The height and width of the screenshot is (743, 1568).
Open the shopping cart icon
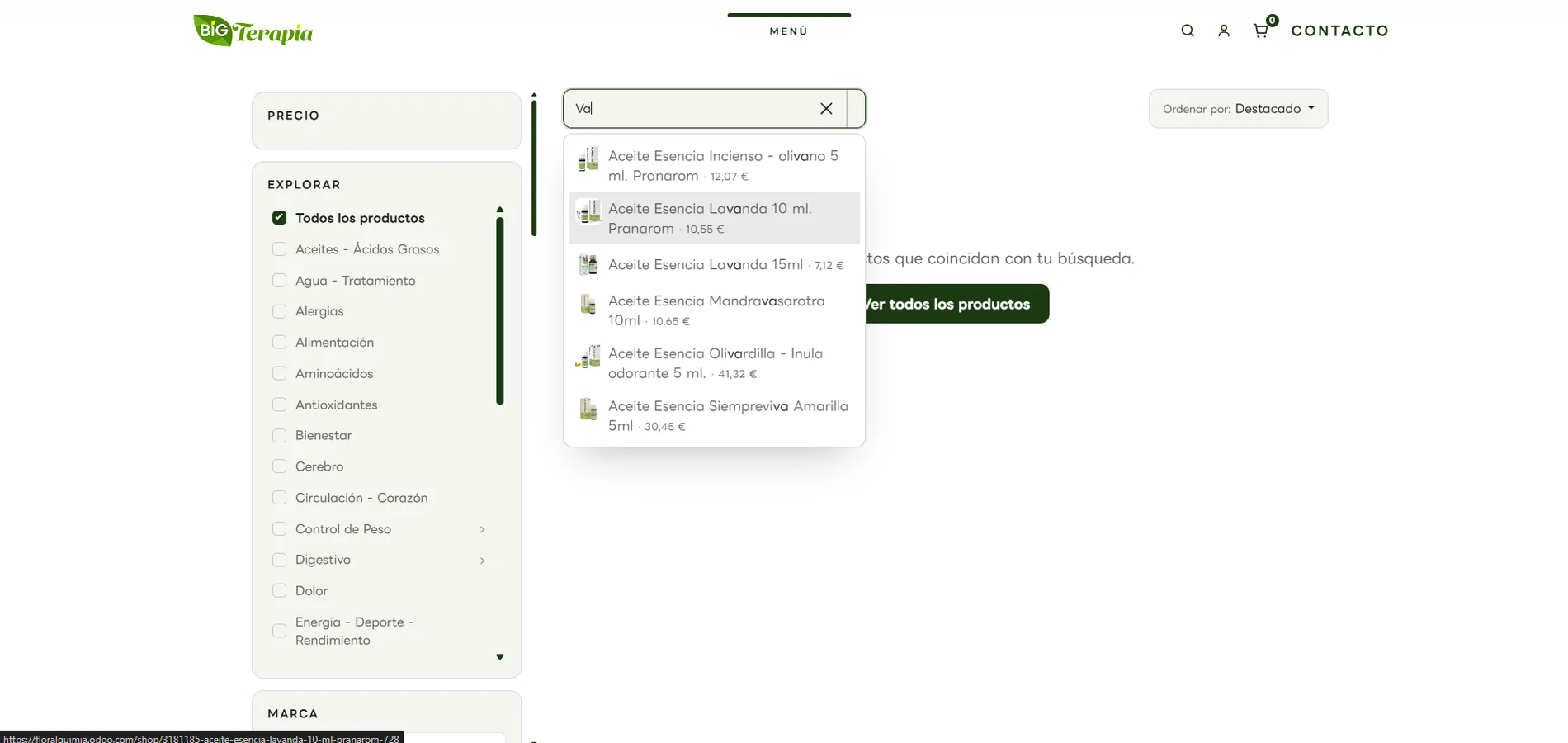click(1261, 31)
